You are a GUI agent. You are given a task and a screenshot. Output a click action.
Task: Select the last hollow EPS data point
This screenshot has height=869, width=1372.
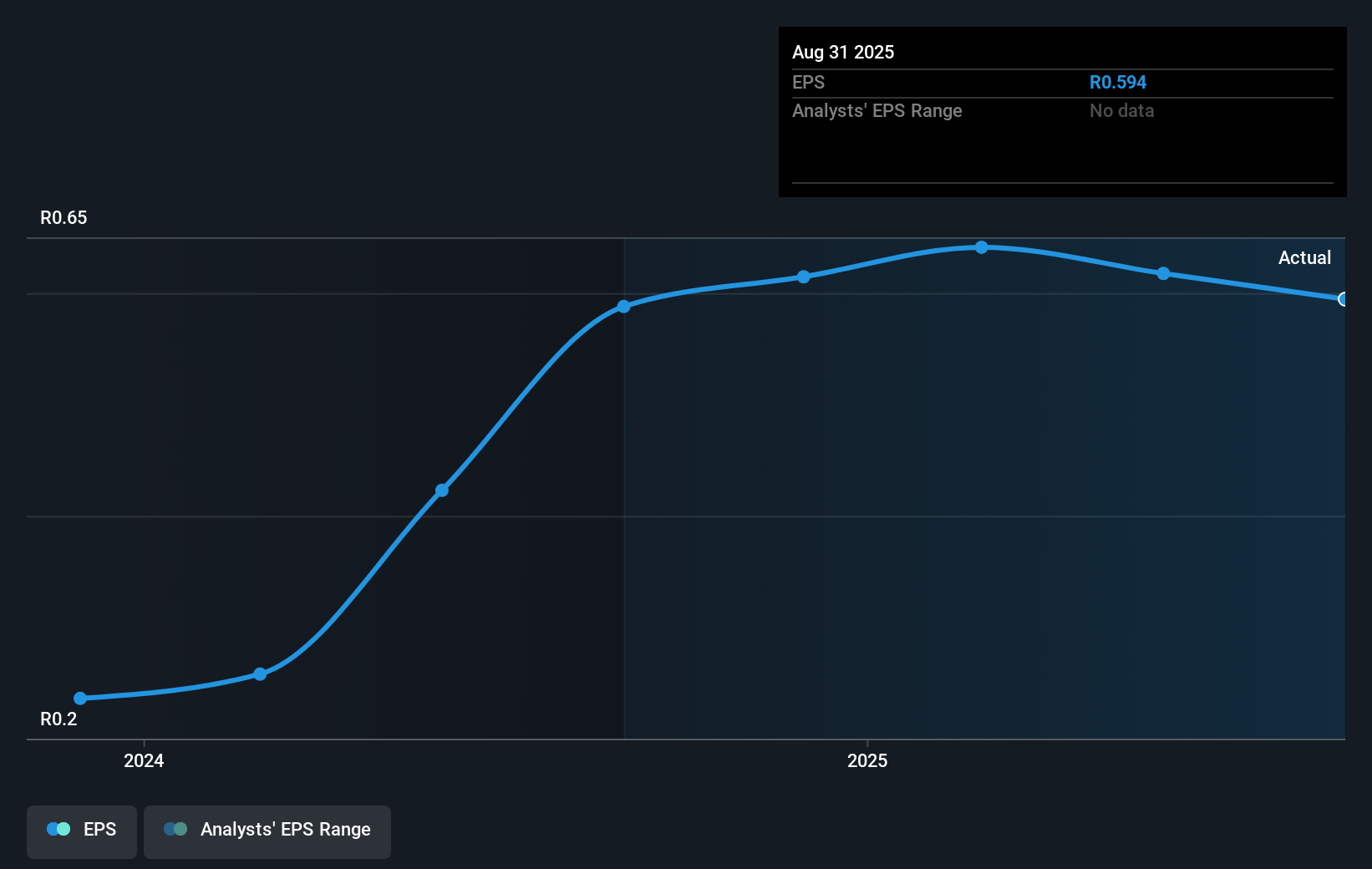click(1344, 299)
